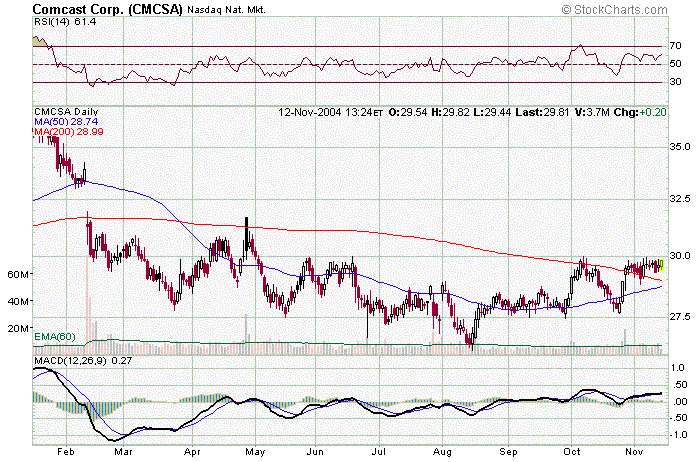Image resolution: width=700 pixels, height=462 pixels.
Task: Click the Nov month label
Action: (x=634, y=452)
